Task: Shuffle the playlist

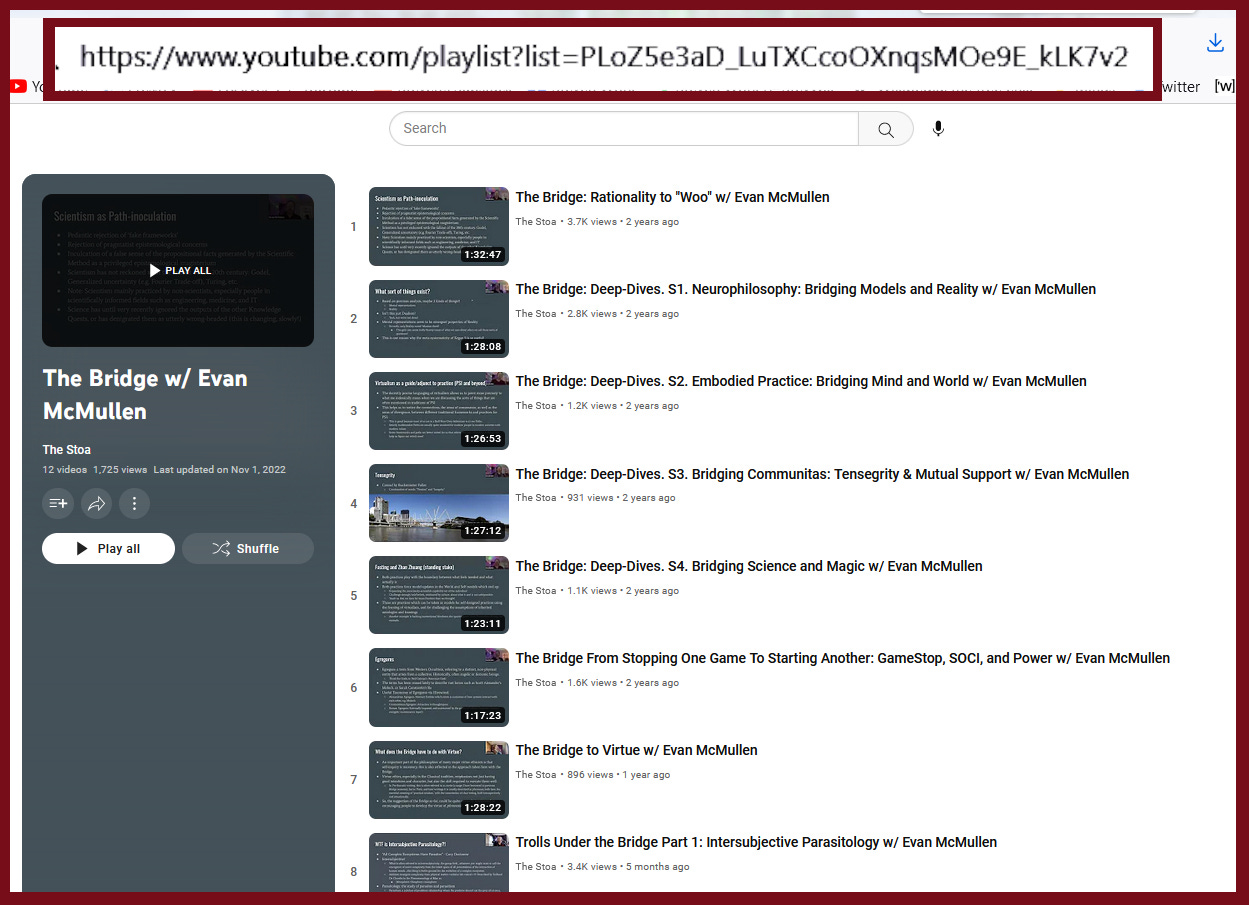Action: tap(248, 549)
